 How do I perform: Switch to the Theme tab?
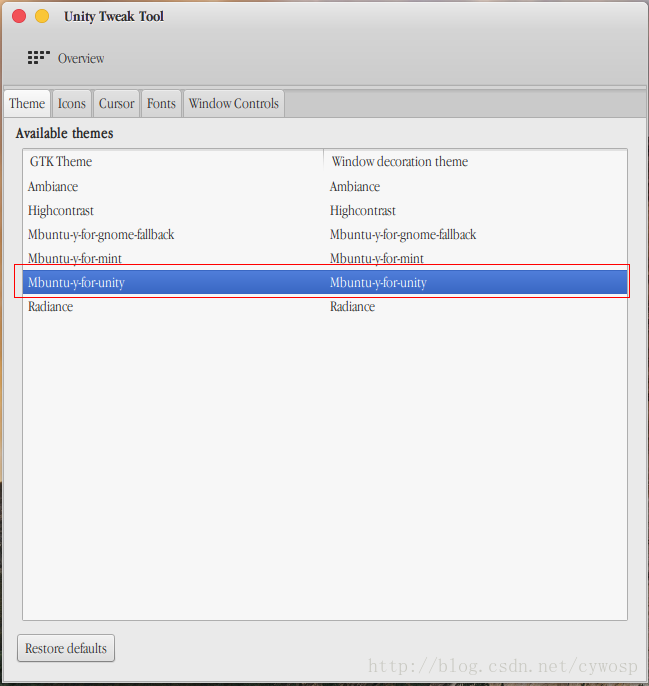click(x=27, y=104)
